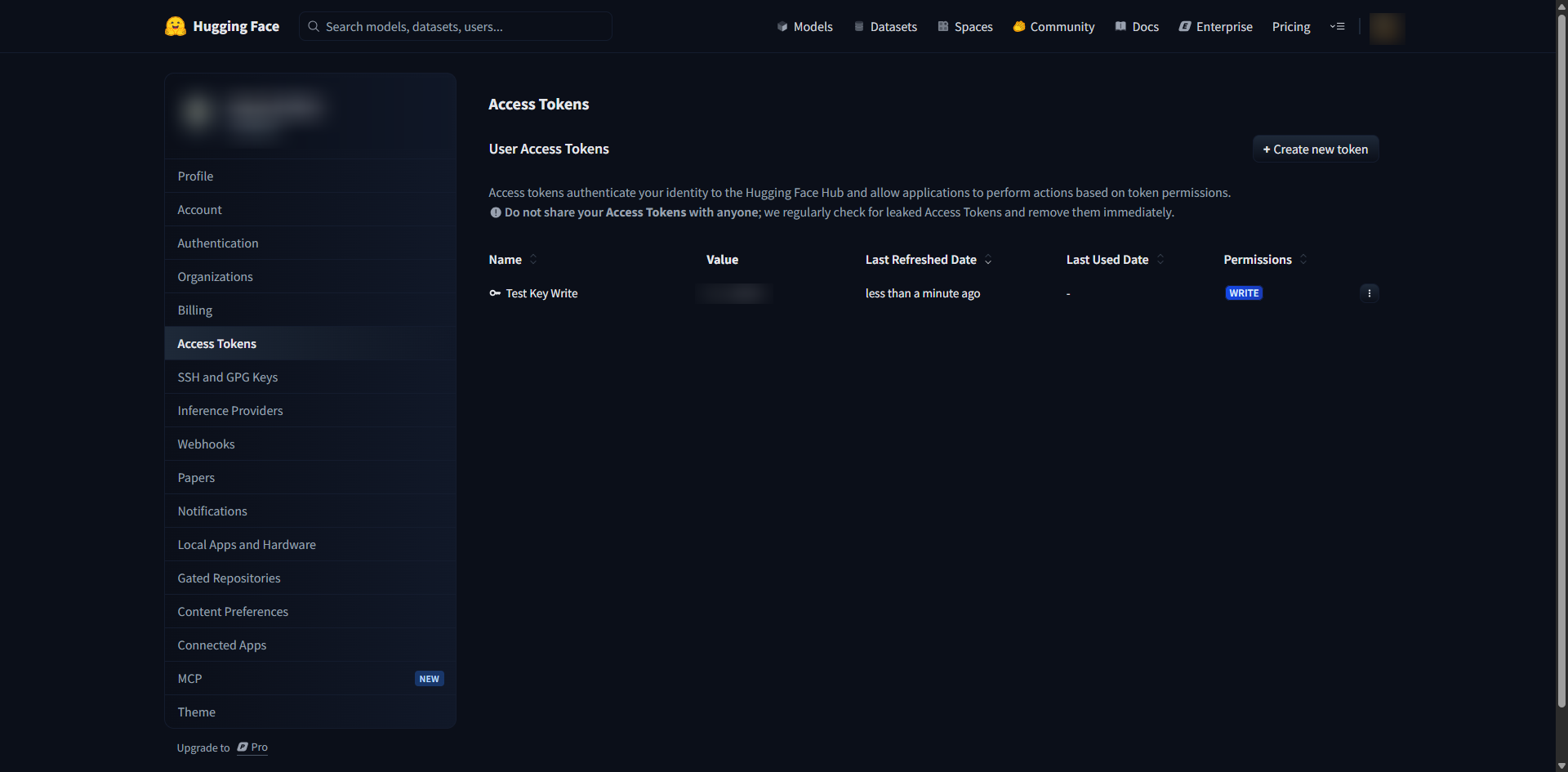Click the WRITE permission badge

(1244, 293)
